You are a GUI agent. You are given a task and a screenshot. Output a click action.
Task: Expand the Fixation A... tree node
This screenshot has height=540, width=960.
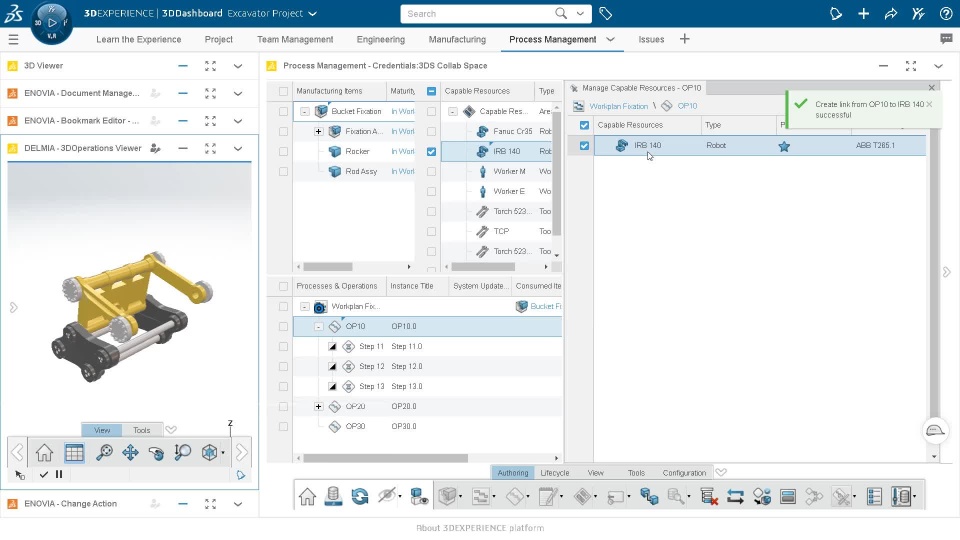[x=318, y=131]
